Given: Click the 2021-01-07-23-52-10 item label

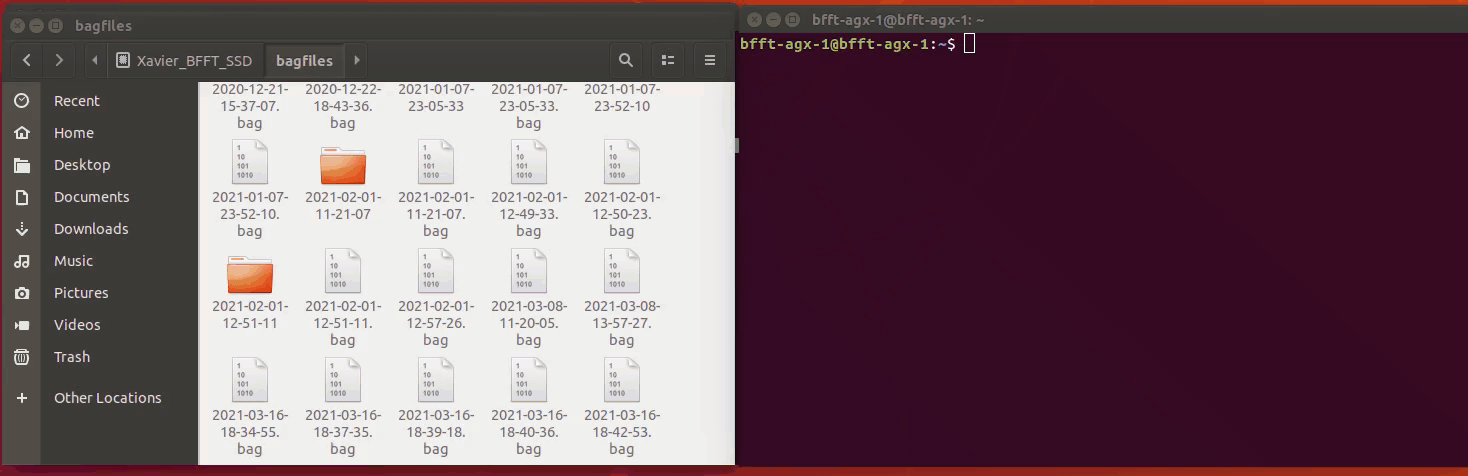Looking at the screenshot, I should [622, 98].
